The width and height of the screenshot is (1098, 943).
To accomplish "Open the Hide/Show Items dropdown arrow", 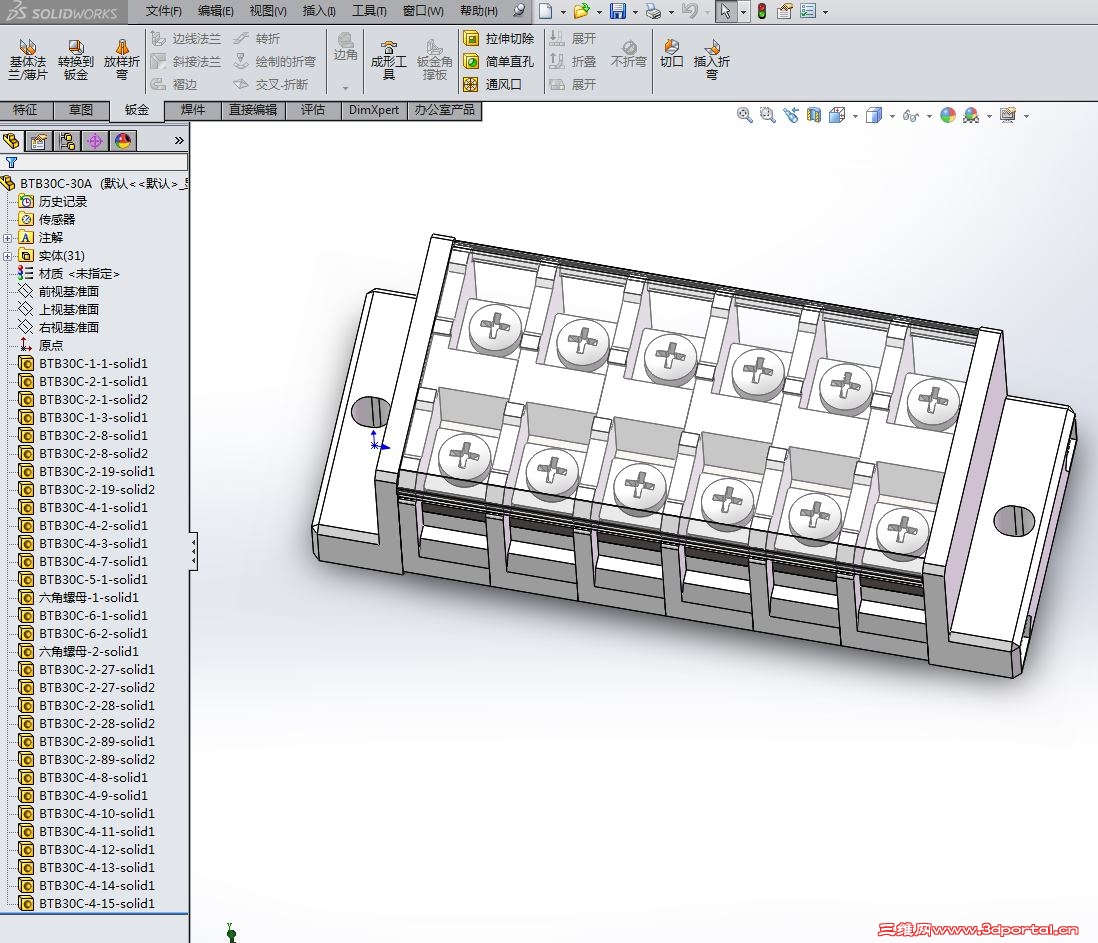I will [929, 116].
